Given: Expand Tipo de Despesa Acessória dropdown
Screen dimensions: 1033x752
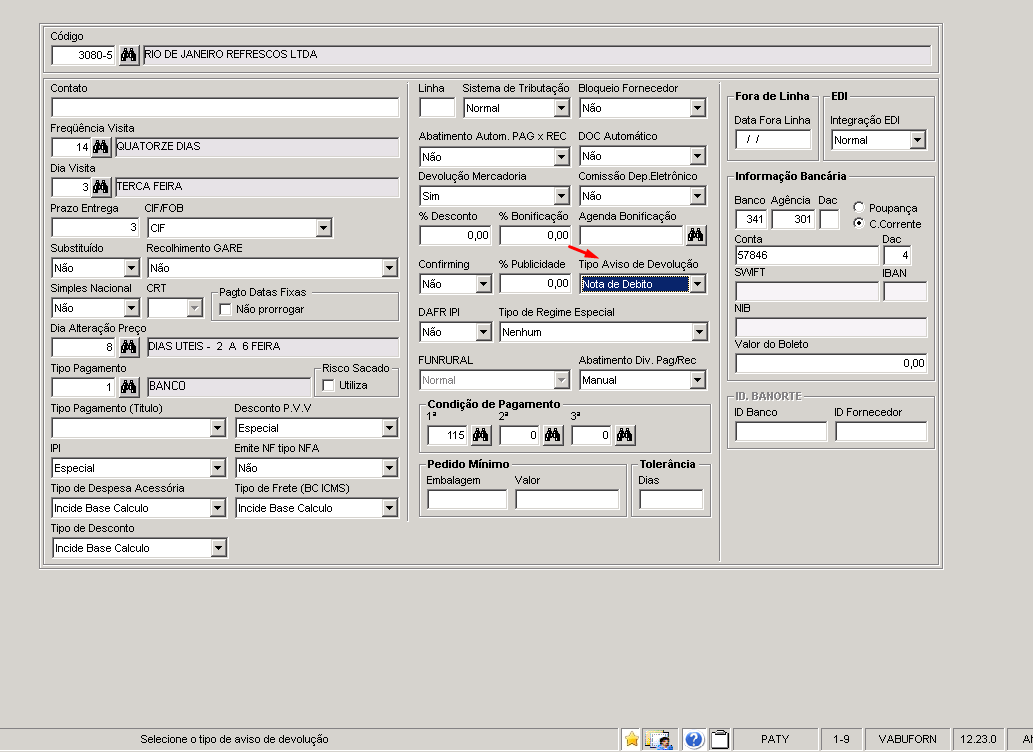Looking at the screenshot, I should 218,508.
